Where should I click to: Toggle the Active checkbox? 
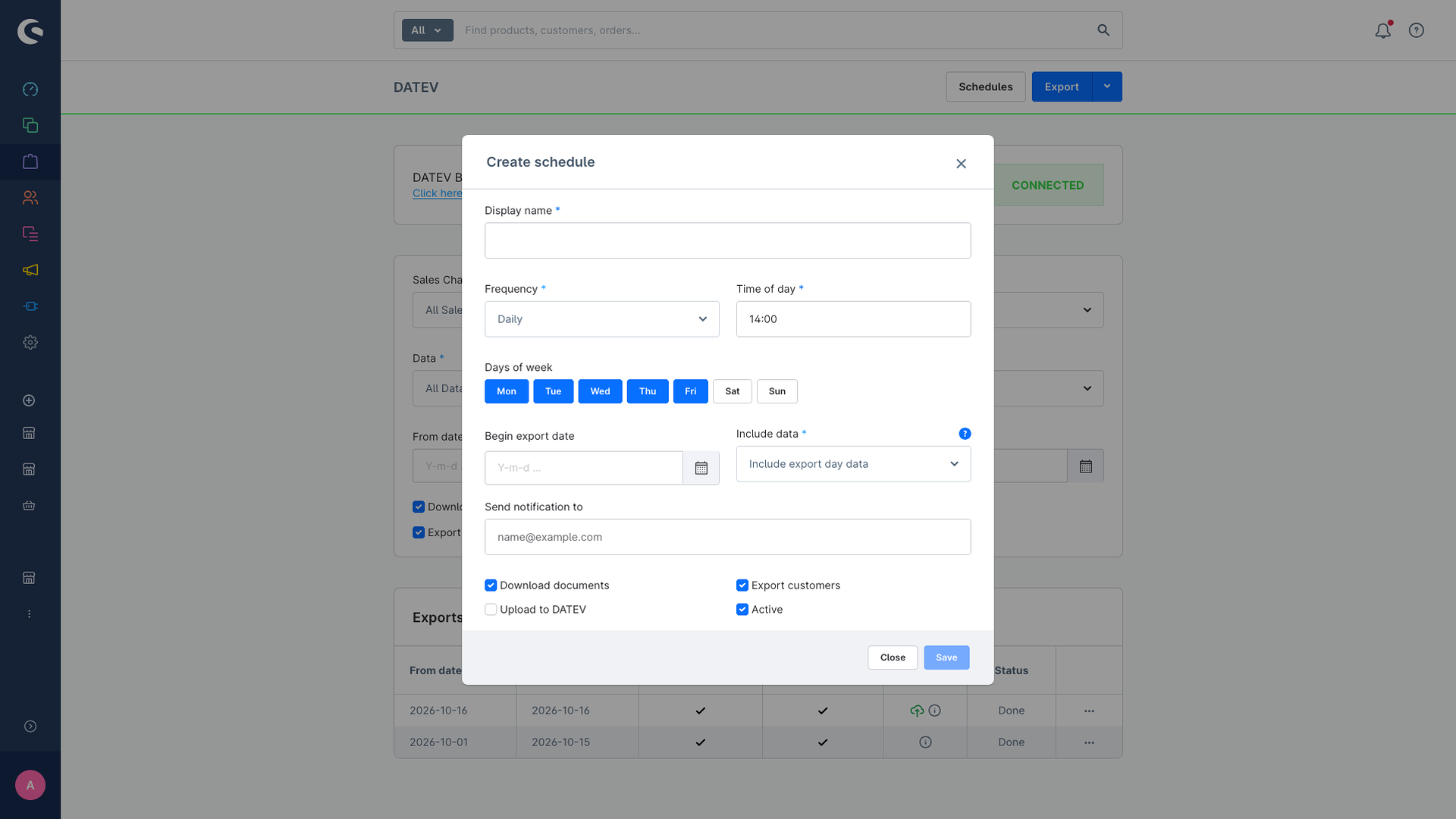[x=742, y=610]
